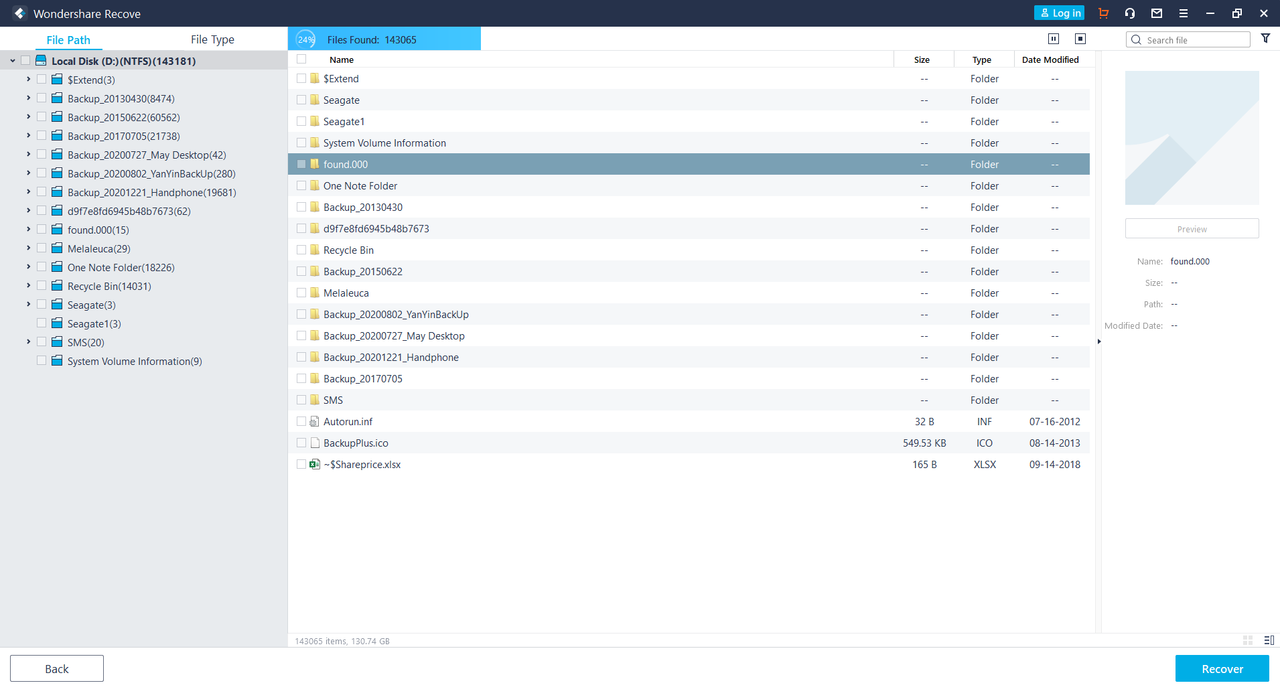Viewport: 1280px width, 689px height.
Task: Expand found.000(15) tree node
Action: tap(28, 229)
